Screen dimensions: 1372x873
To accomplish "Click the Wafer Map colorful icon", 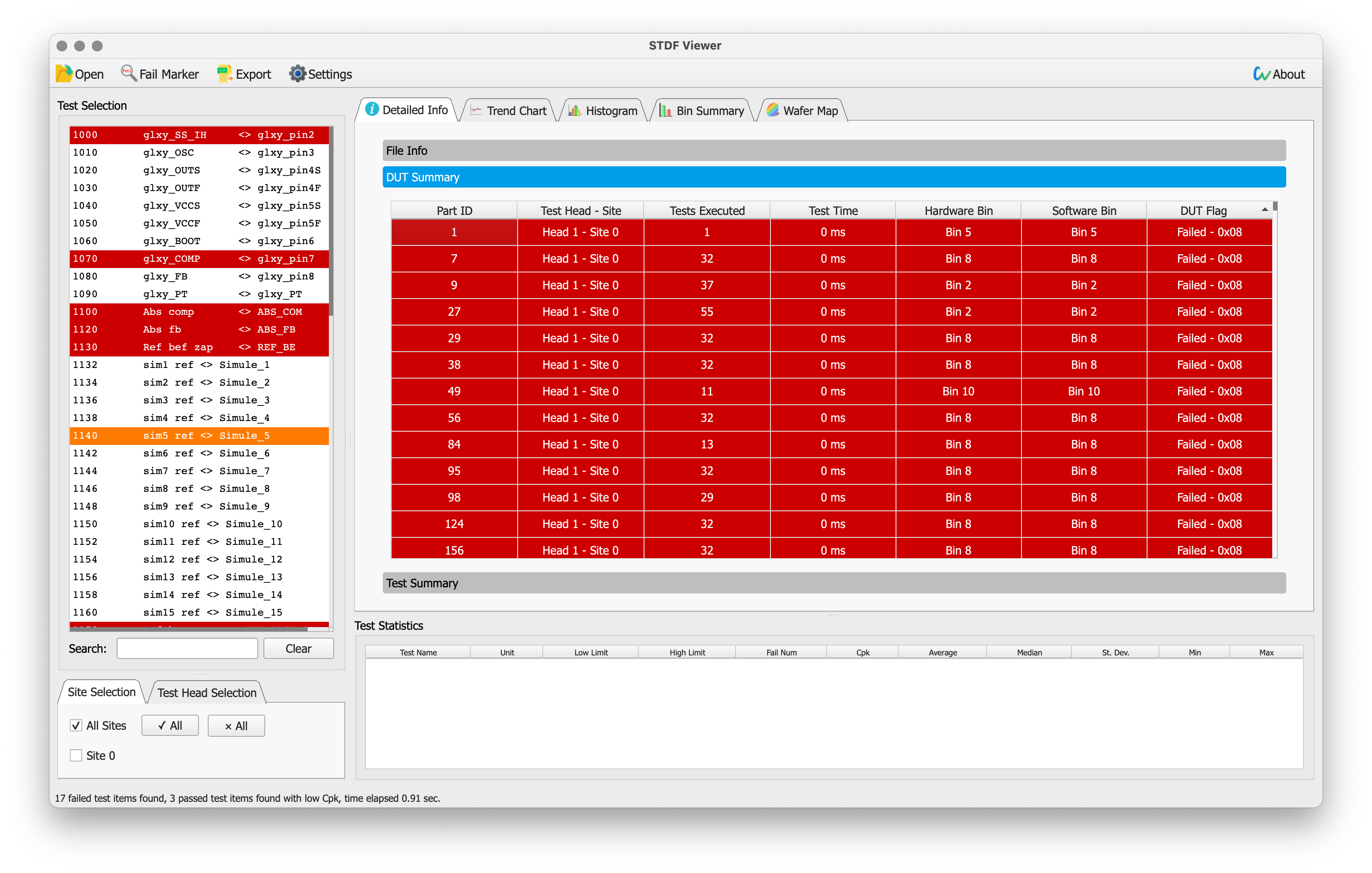I will pos(773,110).
